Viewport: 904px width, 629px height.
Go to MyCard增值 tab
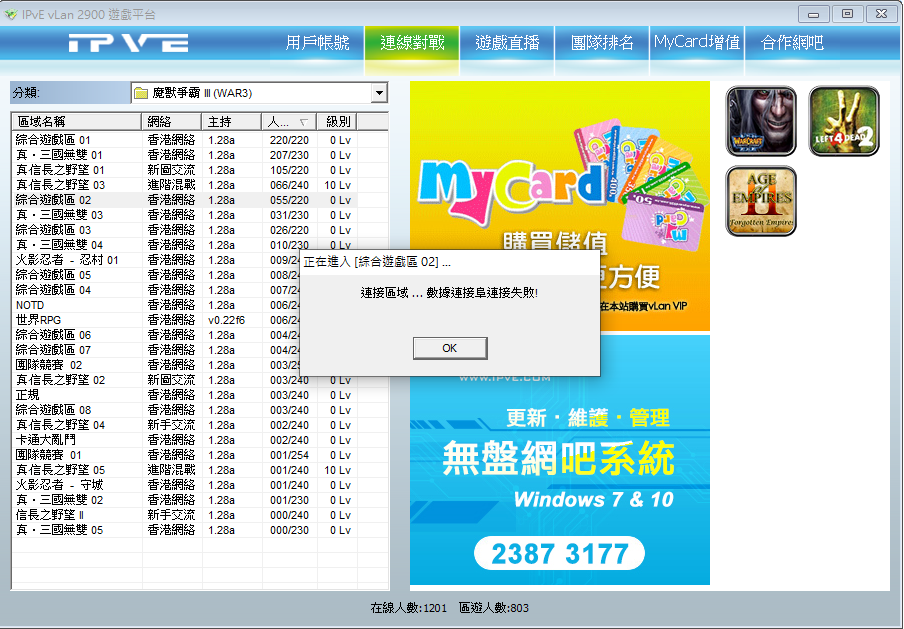(x=697, y=43)
